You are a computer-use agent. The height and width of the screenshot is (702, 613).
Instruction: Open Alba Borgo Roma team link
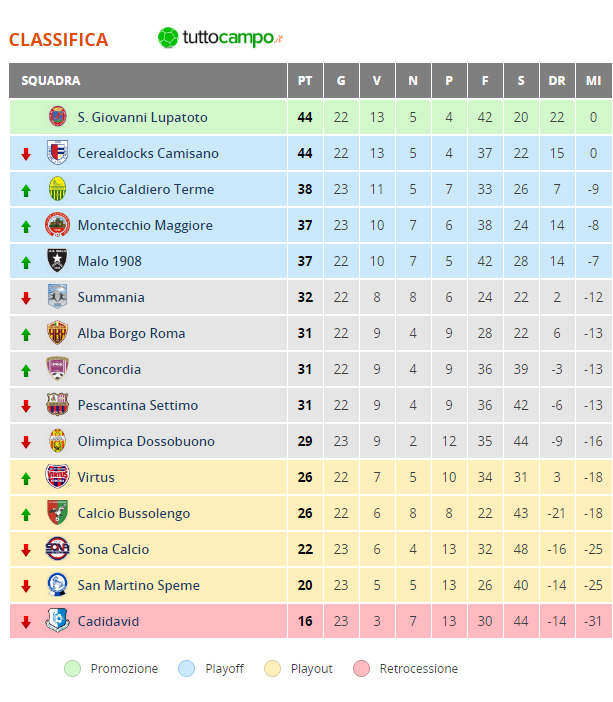pos(131,334)
